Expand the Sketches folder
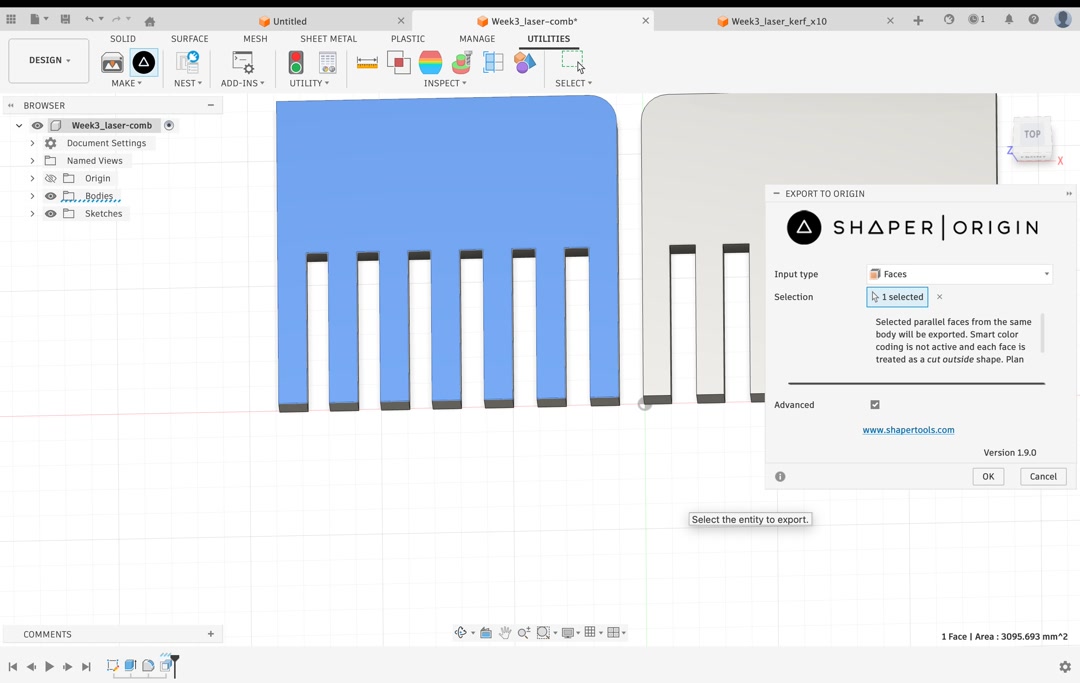 [32, 213]
